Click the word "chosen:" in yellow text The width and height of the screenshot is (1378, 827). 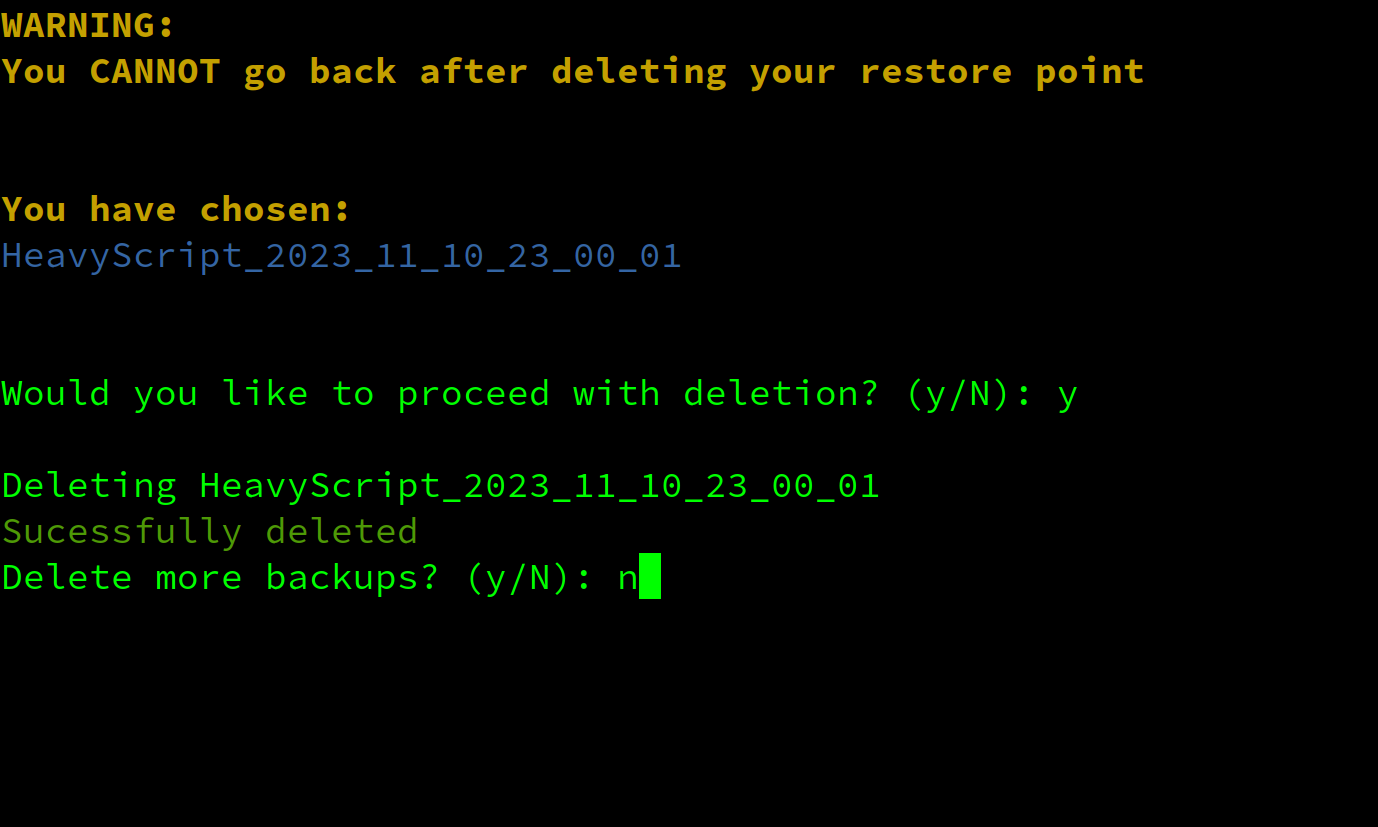click(x=276, y=210)
